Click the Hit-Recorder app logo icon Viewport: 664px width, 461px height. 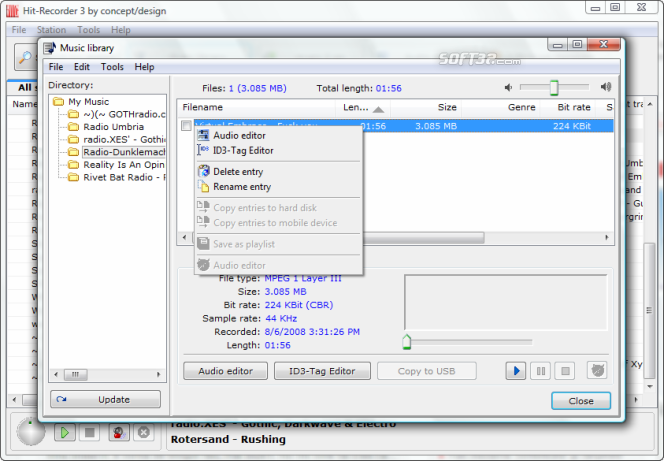pyautogui.click(x=12, y=11)
